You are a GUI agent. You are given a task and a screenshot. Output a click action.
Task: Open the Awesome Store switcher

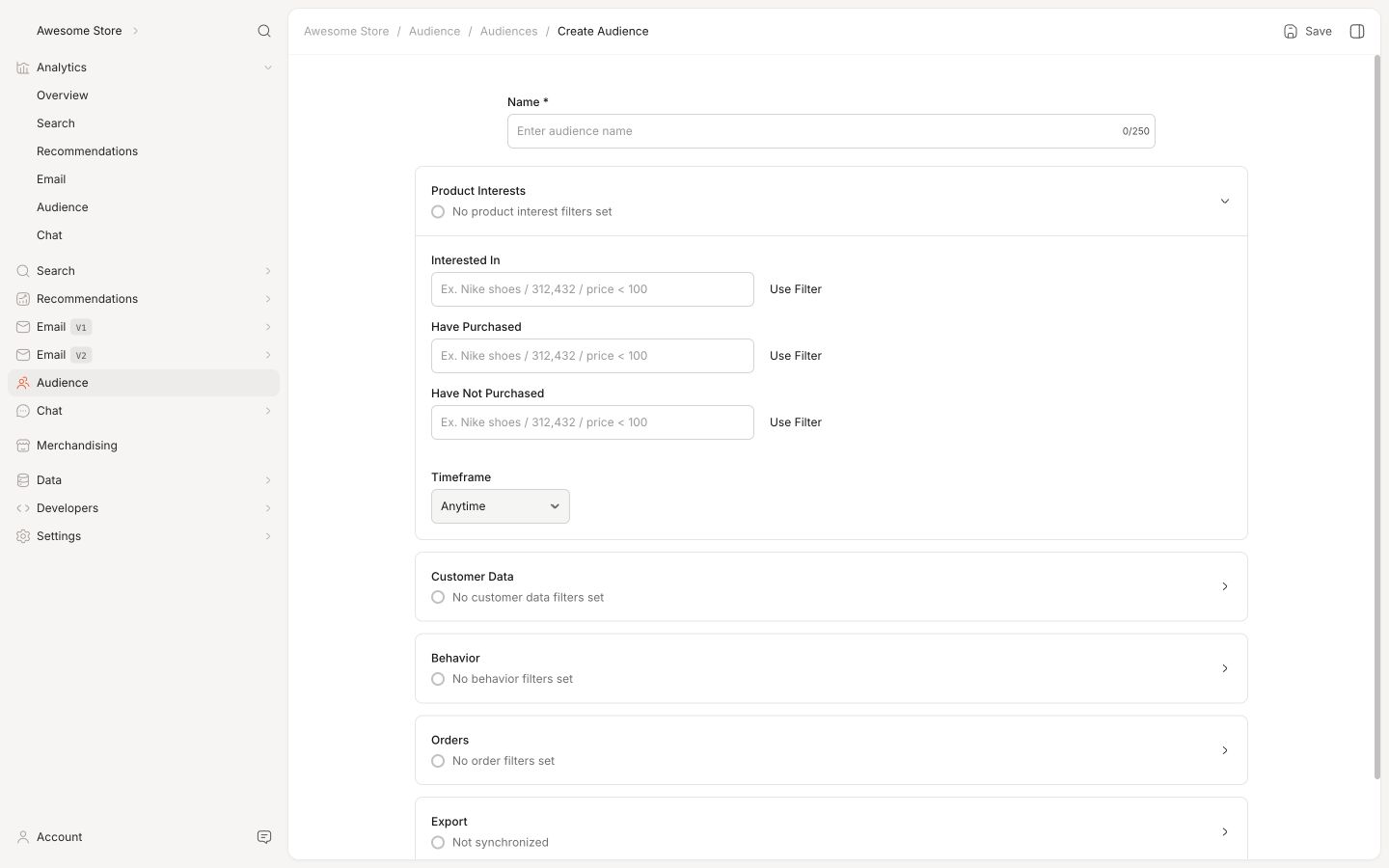pos(88,31)
